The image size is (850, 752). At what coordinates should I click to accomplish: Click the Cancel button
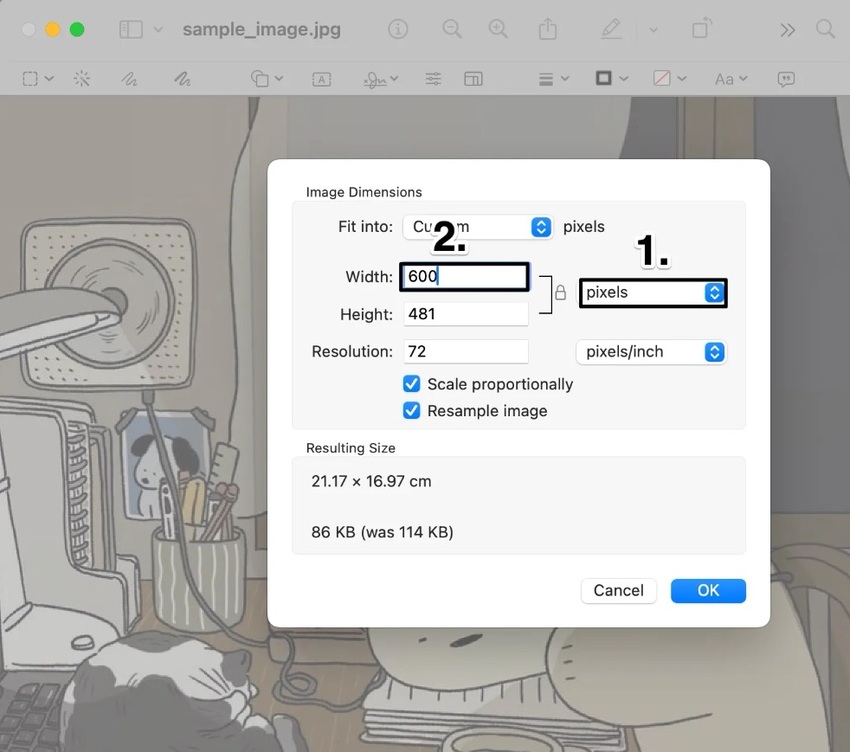click(x=619, y=590)
